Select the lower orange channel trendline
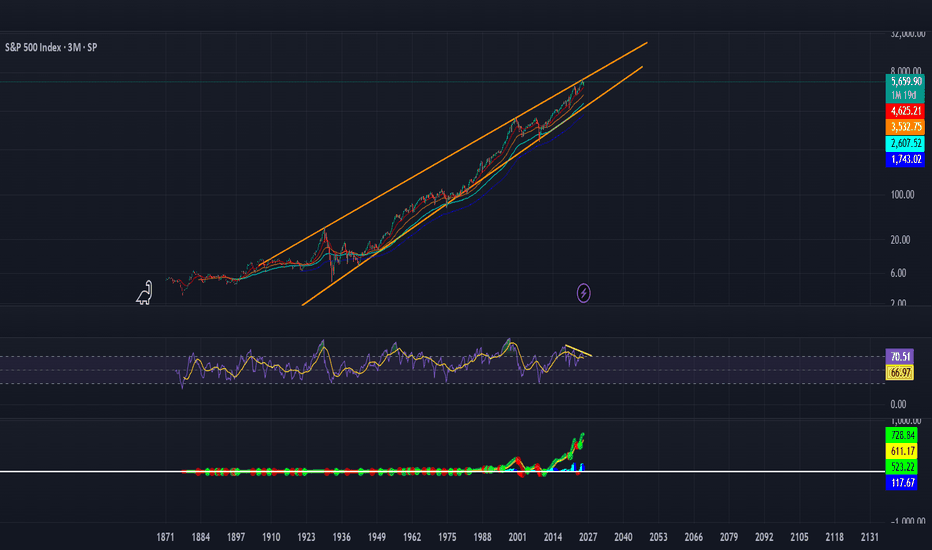 tap(473, 186)
